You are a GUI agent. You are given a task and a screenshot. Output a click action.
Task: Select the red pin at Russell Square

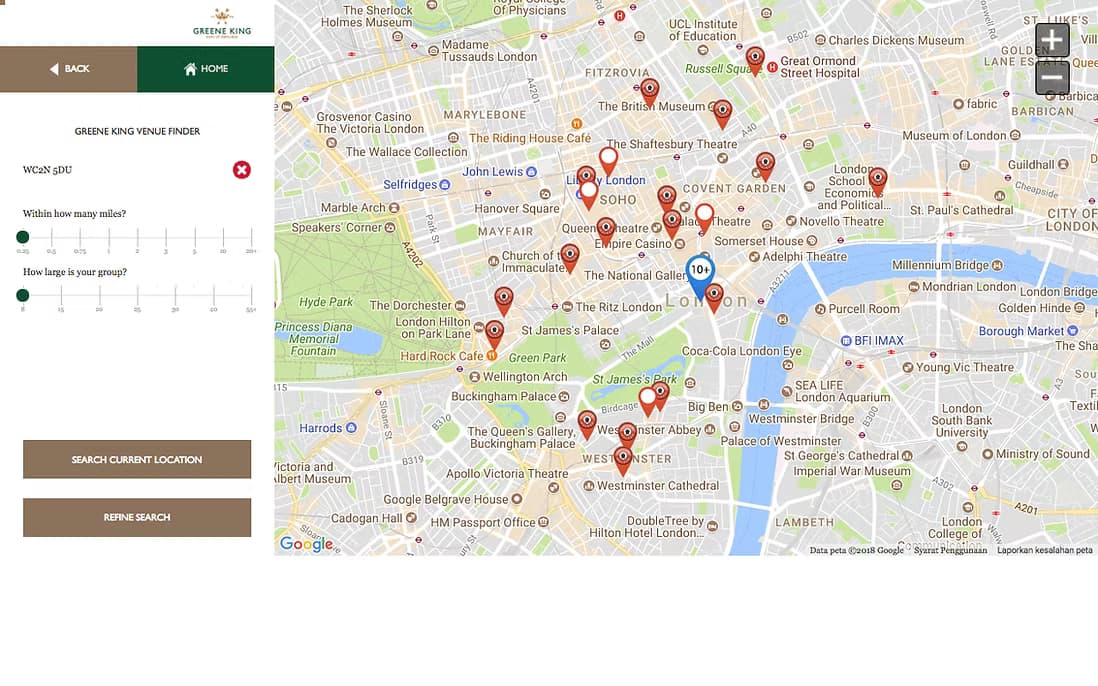[754, 60]
